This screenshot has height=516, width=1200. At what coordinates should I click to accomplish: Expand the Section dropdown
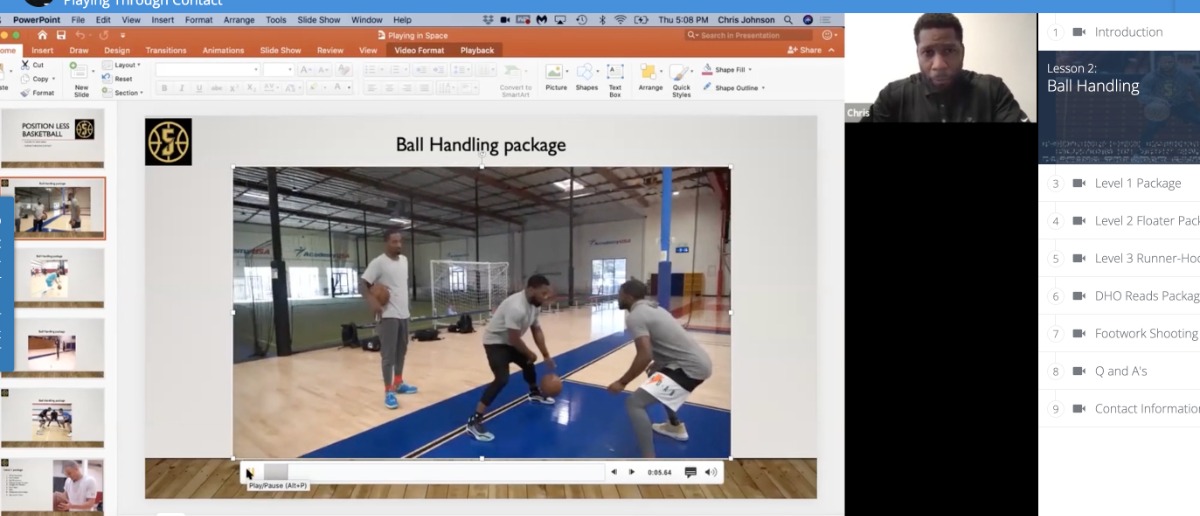click(128, 93)
